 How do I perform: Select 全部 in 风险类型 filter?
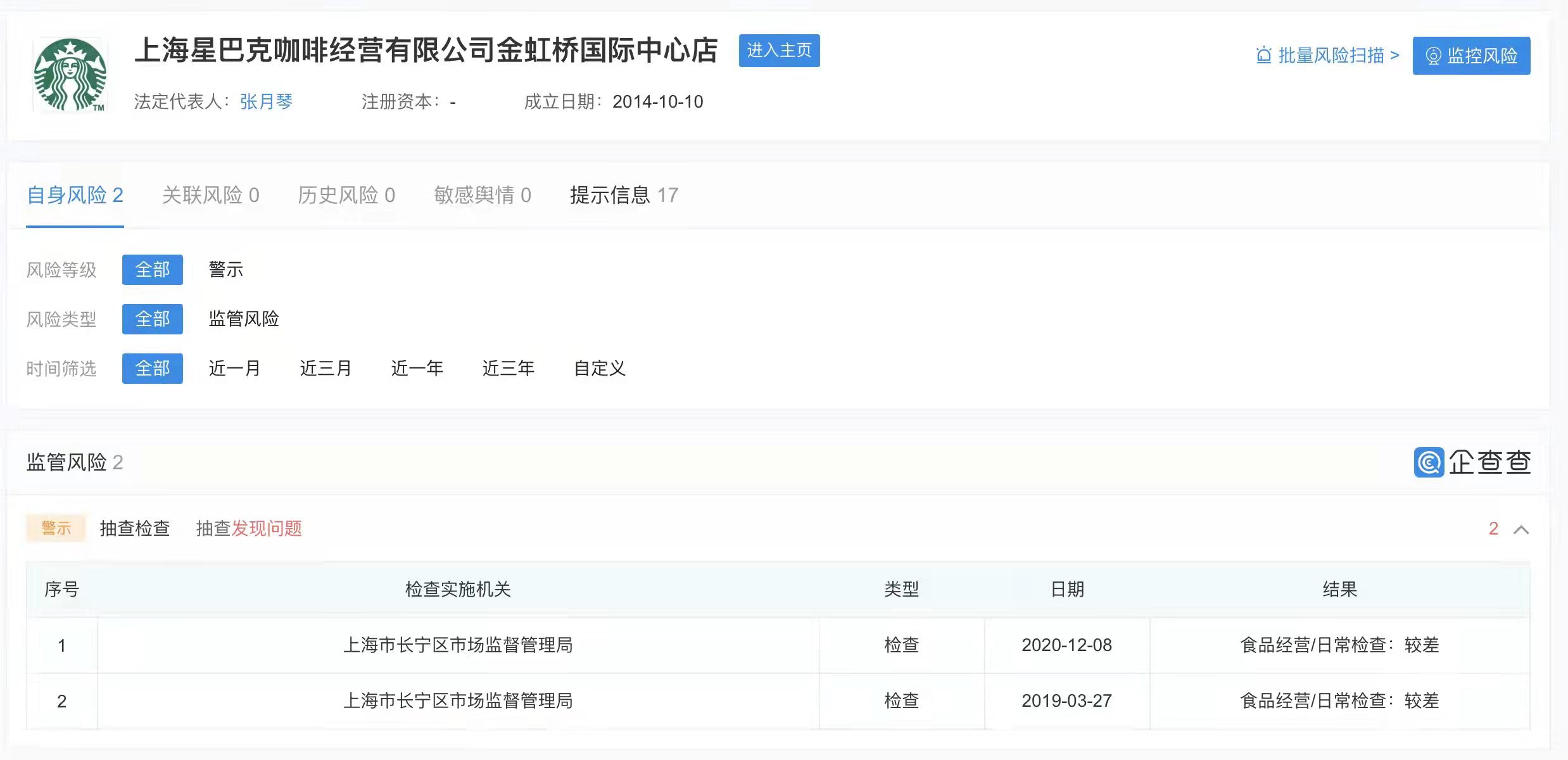(x=153, y=319)
